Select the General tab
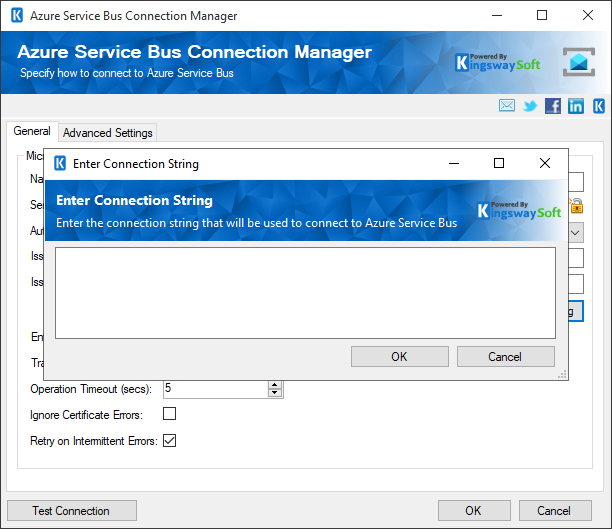This screenshot has width=612, height=529. point(32,131)
